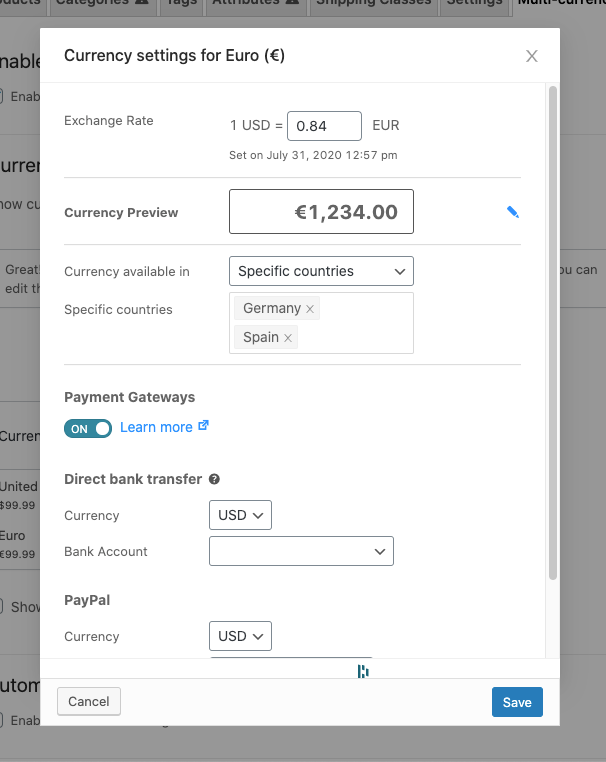Image resolution: width=606 pixels, height=762 pixels.
Task: Click the small icon below PayPal currency
Action: pos(363,671)
